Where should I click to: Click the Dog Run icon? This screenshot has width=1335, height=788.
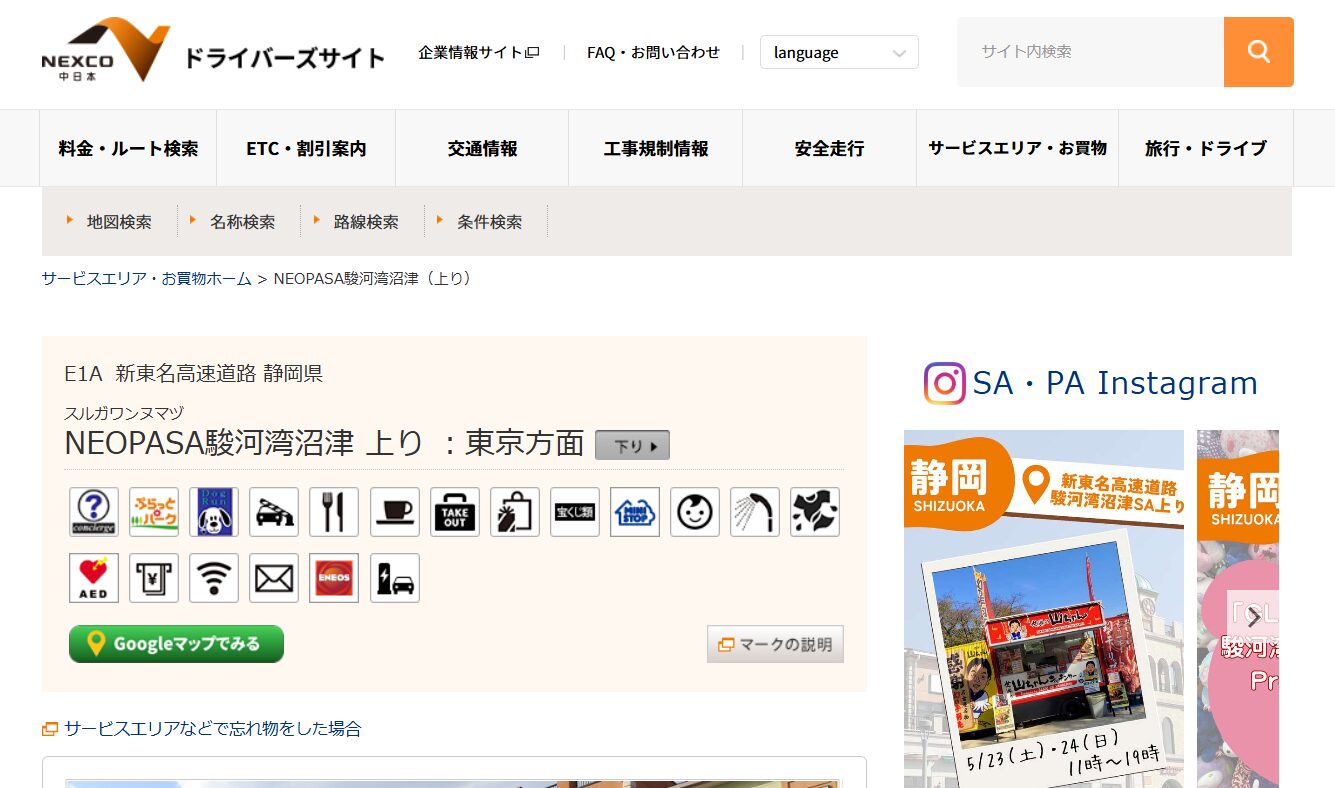(x=214, y=512)
